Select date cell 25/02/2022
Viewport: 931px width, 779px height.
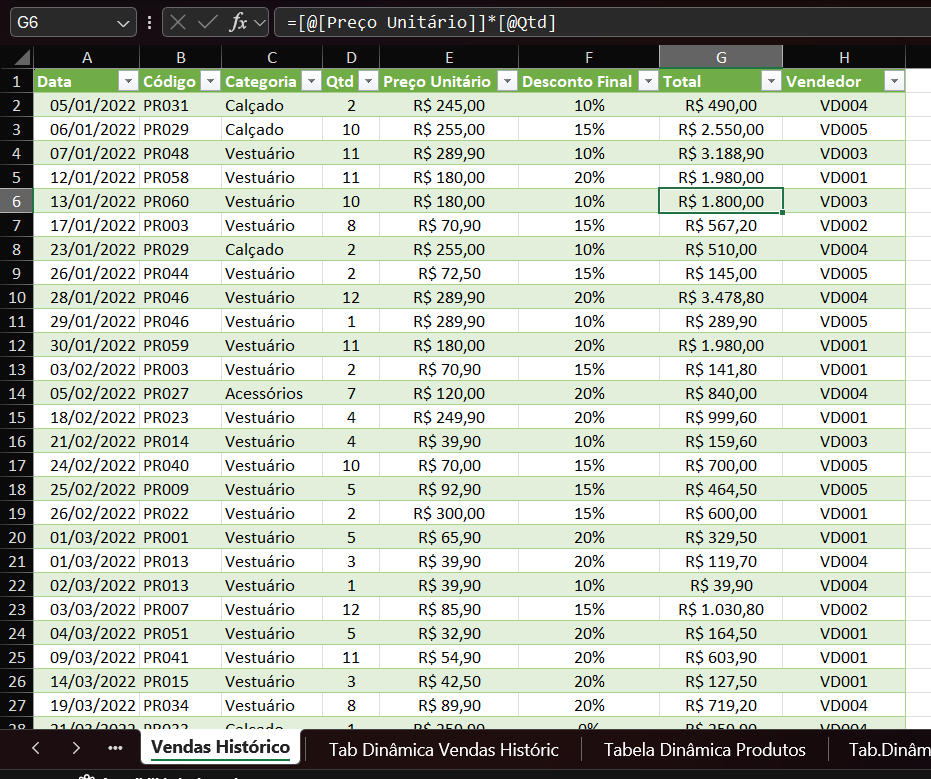click(87, 489)
